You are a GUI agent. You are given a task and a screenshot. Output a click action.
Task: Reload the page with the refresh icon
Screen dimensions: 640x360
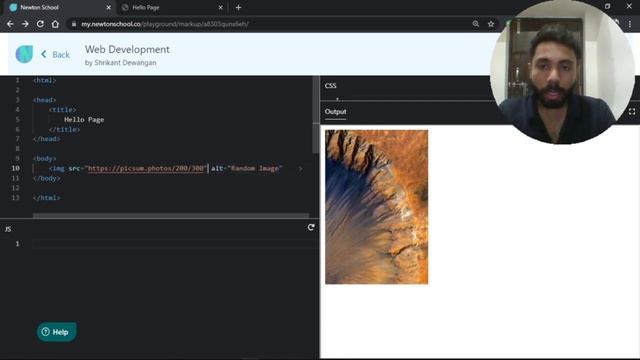pos(40,24)
